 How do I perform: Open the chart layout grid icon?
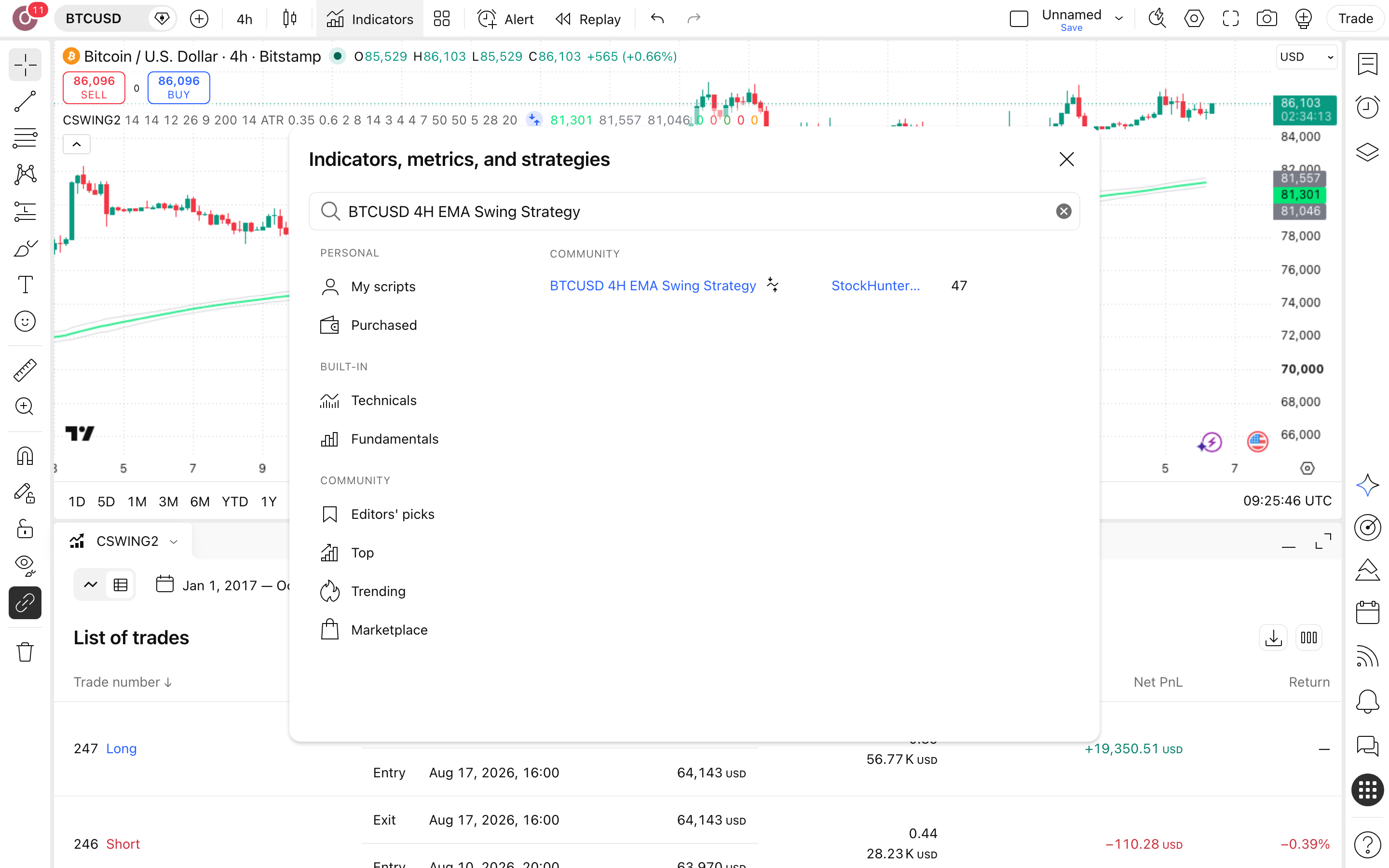(441, 19)
